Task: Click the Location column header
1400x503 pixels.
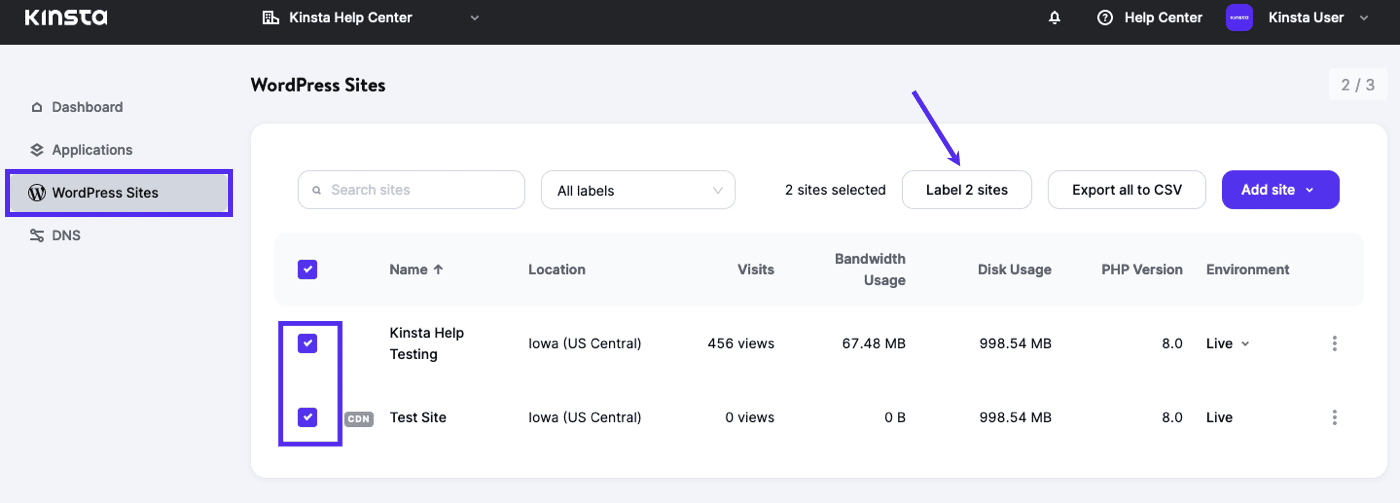Action: (557, 269)
